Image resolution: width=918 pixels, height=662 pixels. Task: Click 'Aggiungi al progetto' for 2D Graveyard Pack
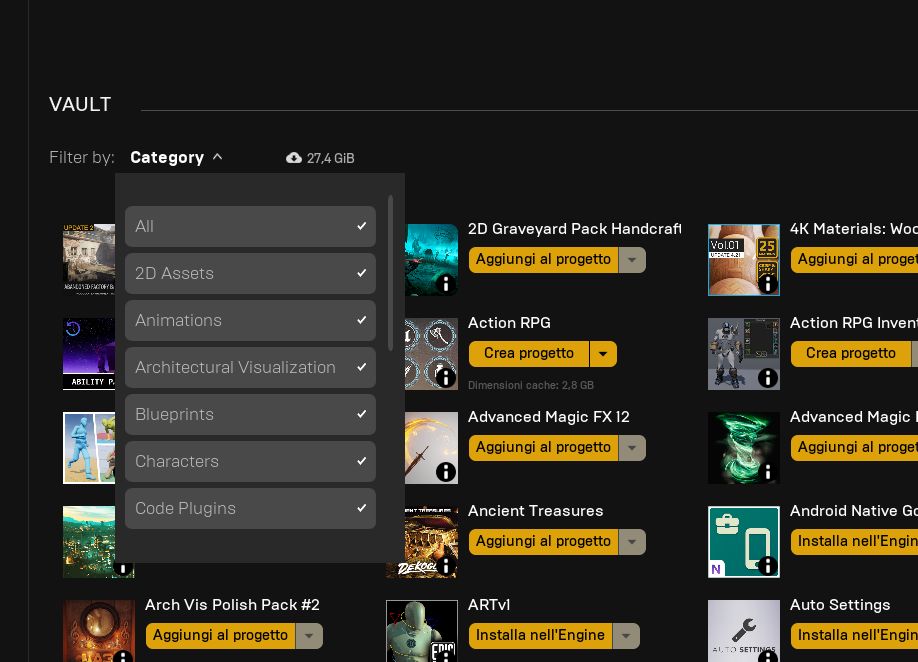[543, 259]
